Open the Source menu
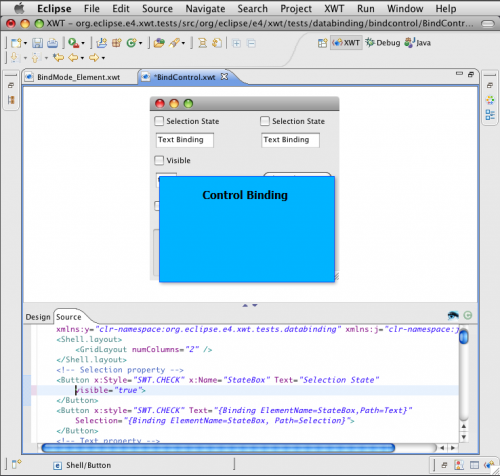 (157, 8)
